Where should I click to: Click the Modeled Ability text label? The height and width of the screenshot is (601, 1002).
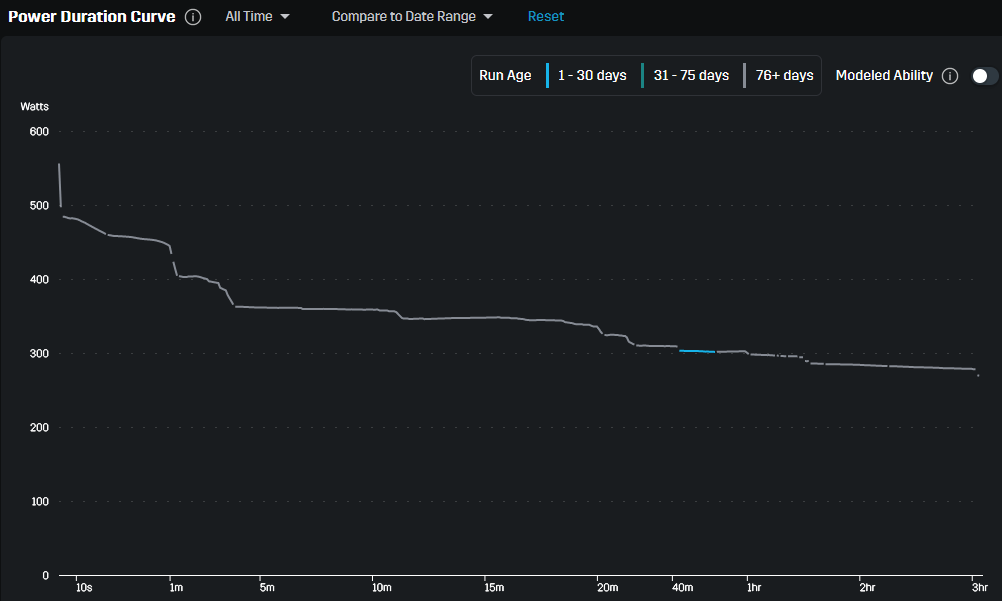pyautogui.click(x=884, y=76)
